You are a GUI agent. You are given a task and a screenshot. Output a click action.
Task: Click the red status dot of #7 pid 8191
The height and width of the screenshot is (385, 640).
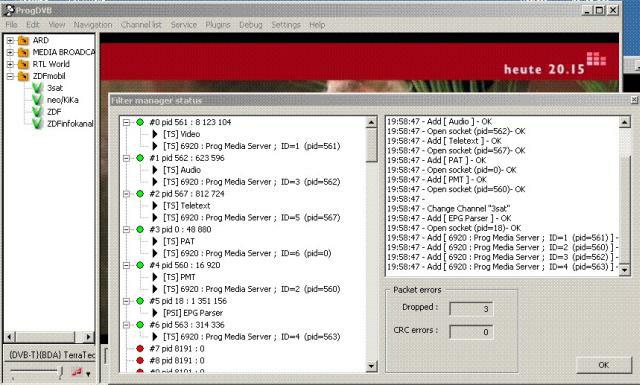pyautogui.click(x=140, y=349)
